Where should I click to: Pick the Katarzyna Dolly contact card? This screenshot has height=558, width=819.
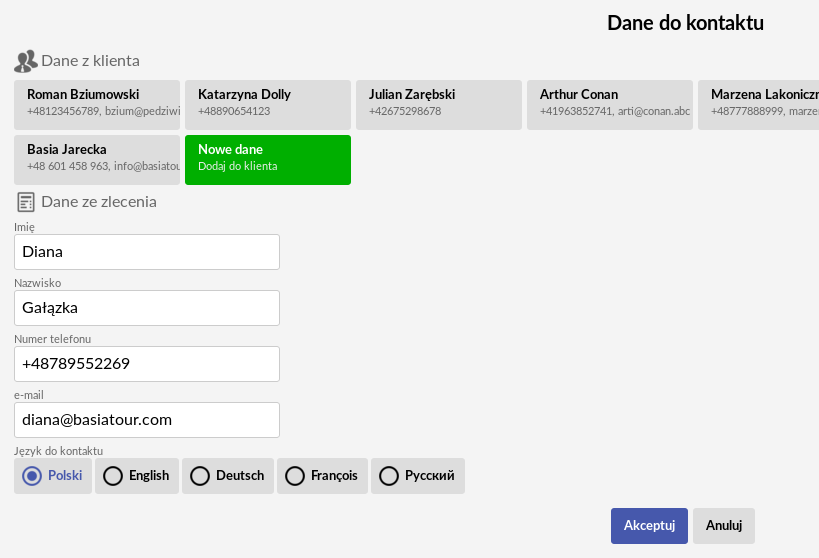[x=268, y=105]
